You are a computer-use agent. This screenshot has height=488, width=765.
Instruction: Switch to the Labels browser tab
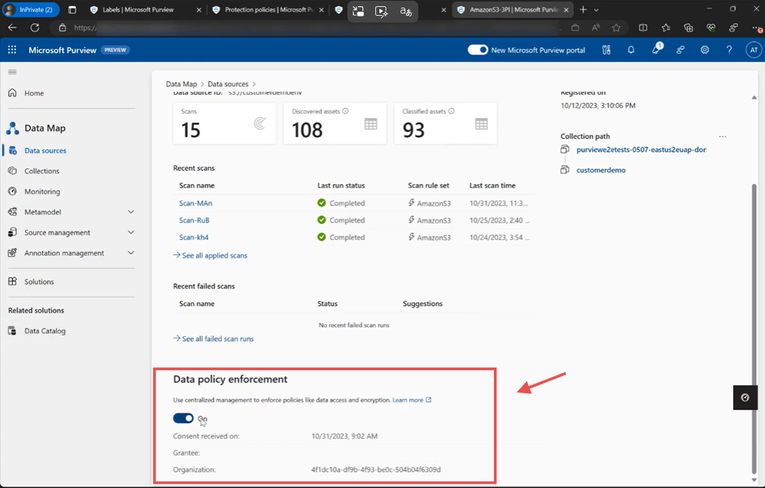137,9
